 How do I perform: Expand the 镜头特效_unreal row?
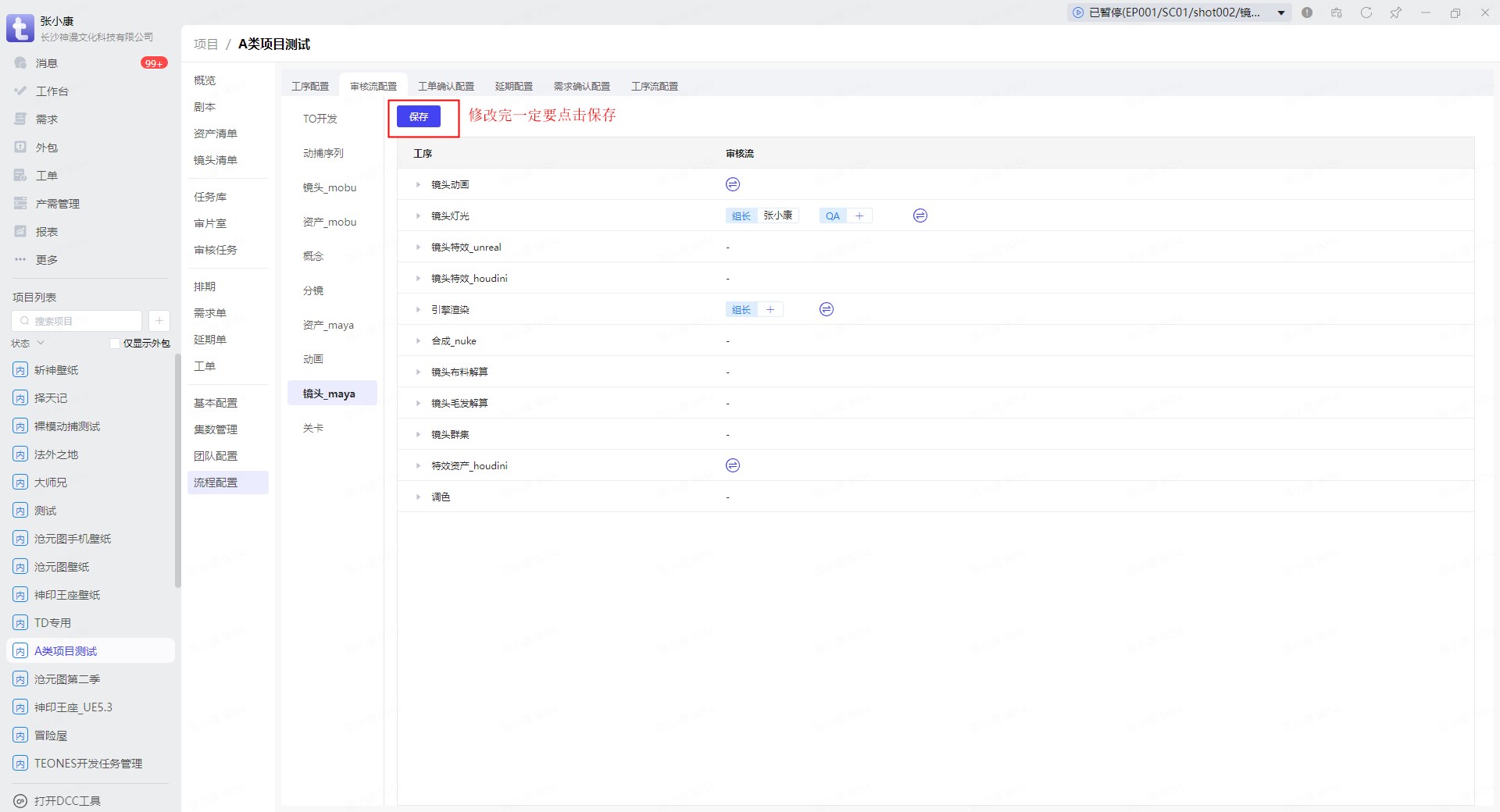(x=418, y=248)
